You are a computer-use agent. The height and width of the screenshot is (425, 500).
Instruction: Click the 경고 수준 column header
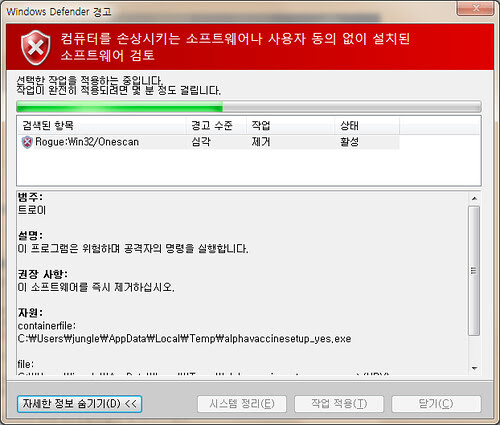pos(216,126)
